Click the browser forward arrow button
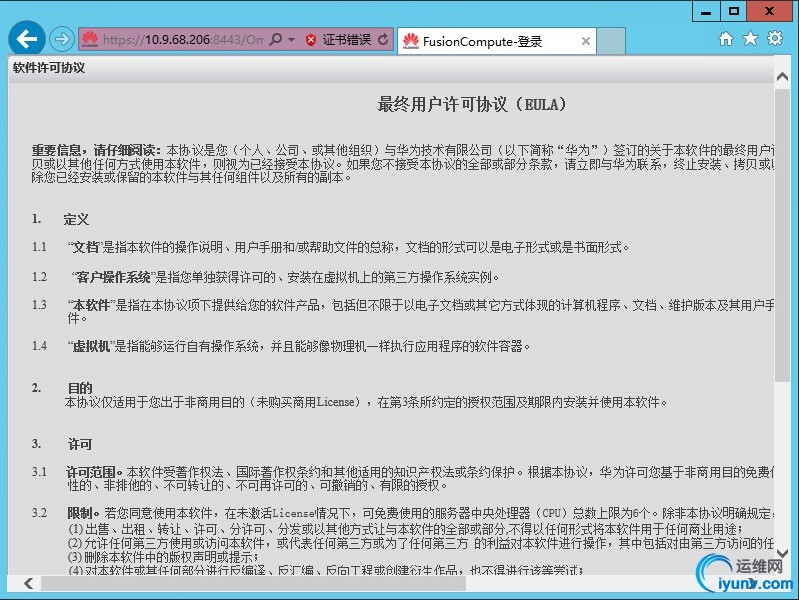Image resolution: width=799 pixels, height=600 pixels. (62, 39)
